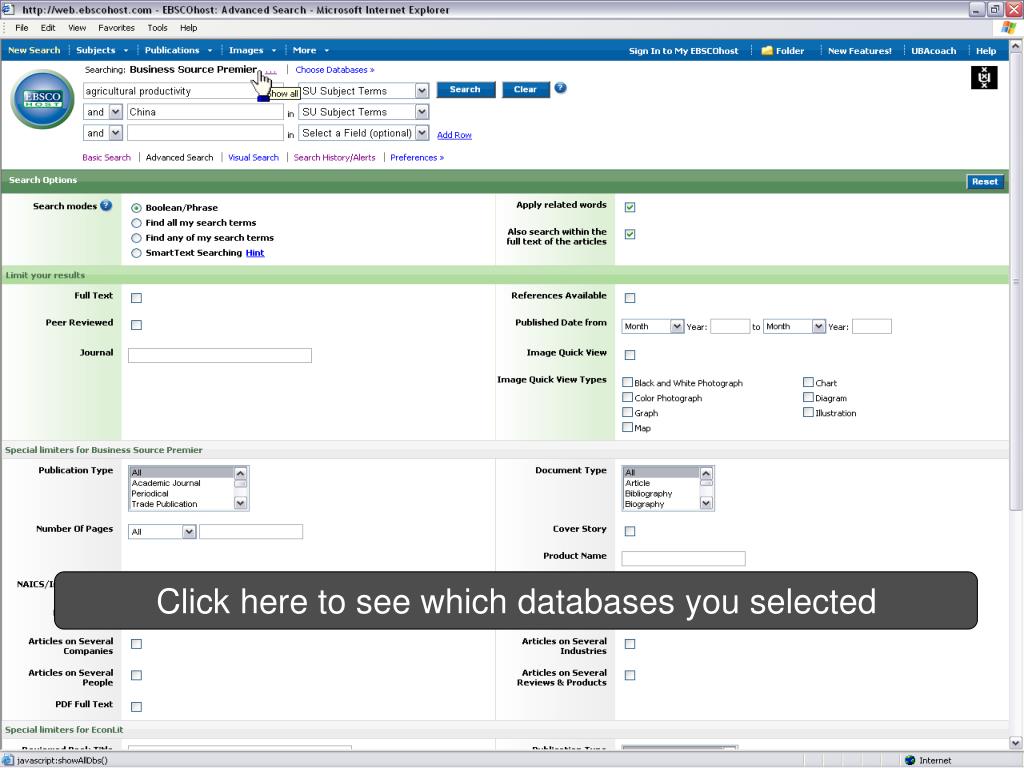Click New Search in navigation bar

pyautogui.click(x=34, y=50)
